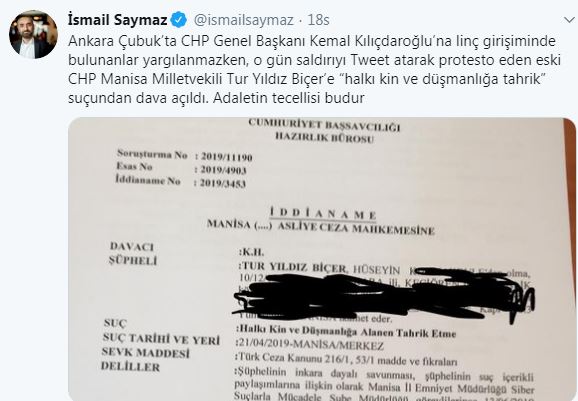Click the blacked-out redacted area in photo
The image size is (578, 401).
pyautogui.click(x=383, y=295)
